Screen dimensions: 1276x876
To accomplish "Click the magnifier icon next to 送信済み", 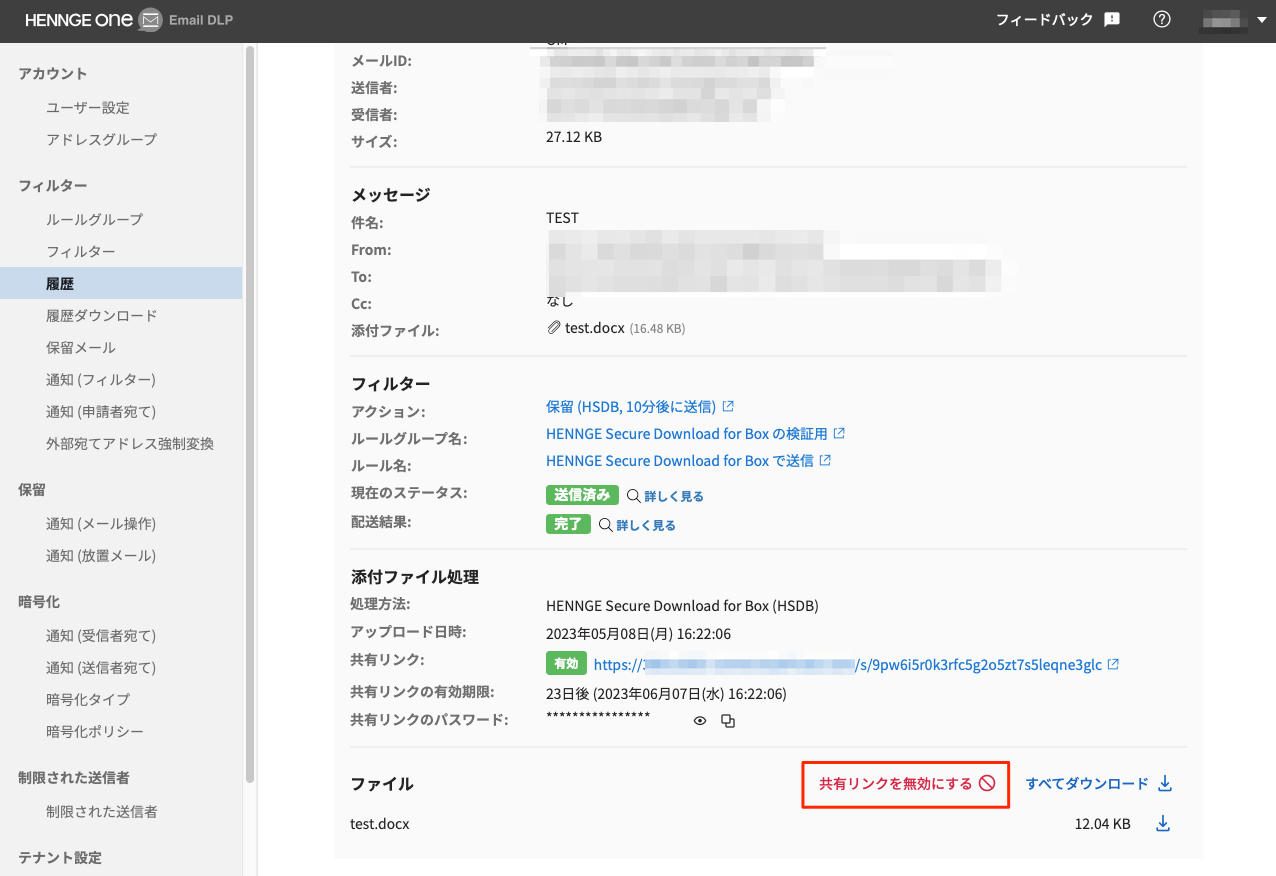I will pos(633,496).
